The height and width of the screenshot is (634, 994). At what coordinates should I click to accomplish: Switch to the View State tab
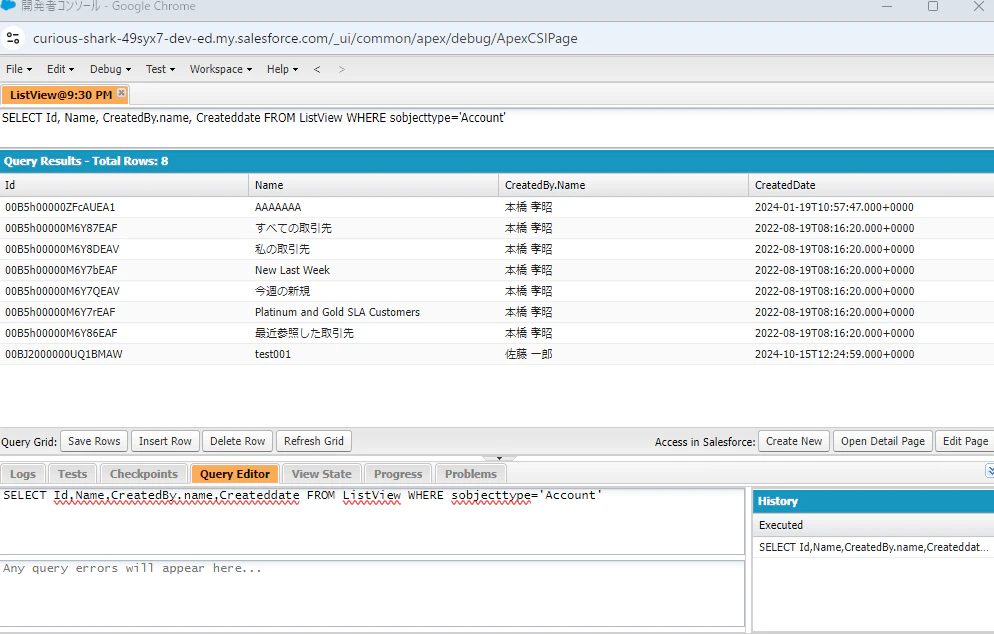(x=321, y=474)
